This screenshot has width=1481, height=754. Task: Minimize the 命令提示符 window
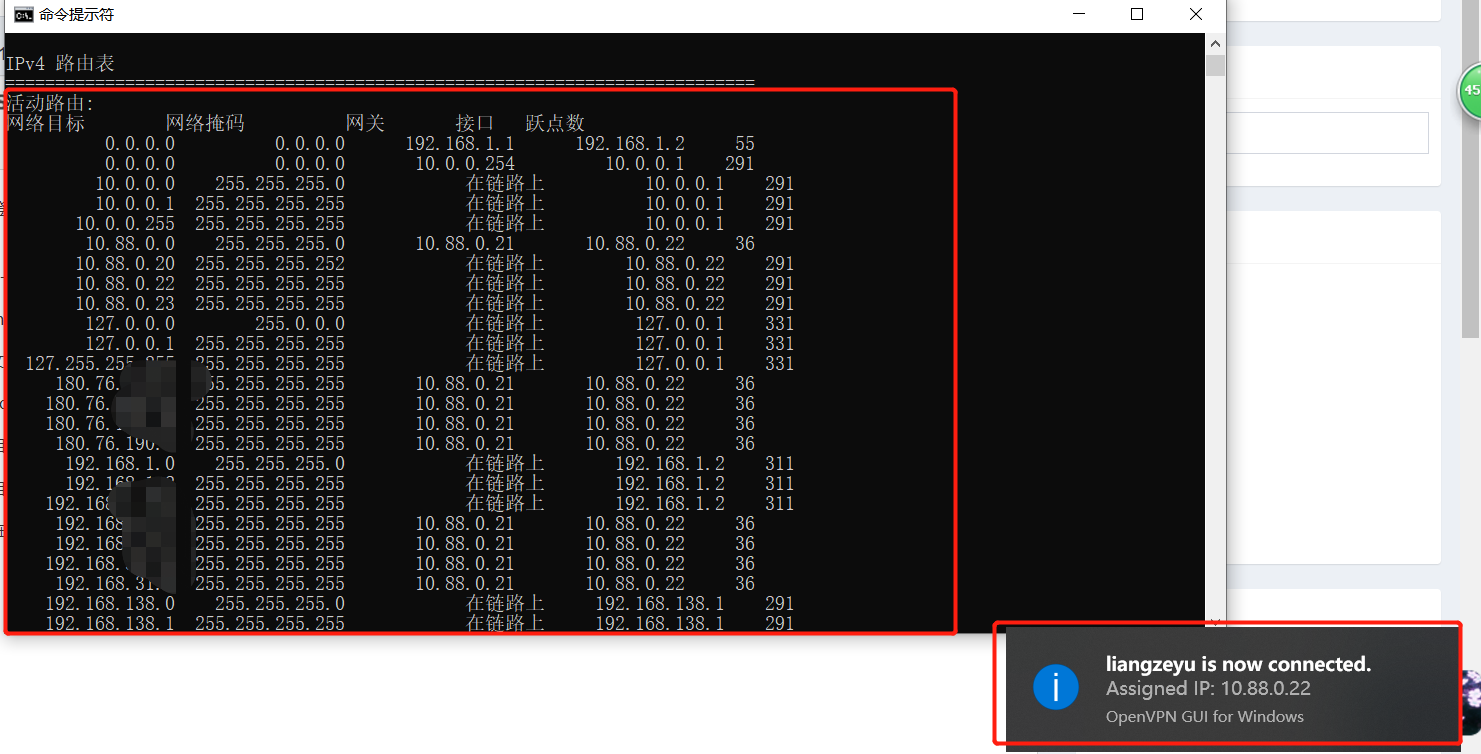coord(1079,15)
